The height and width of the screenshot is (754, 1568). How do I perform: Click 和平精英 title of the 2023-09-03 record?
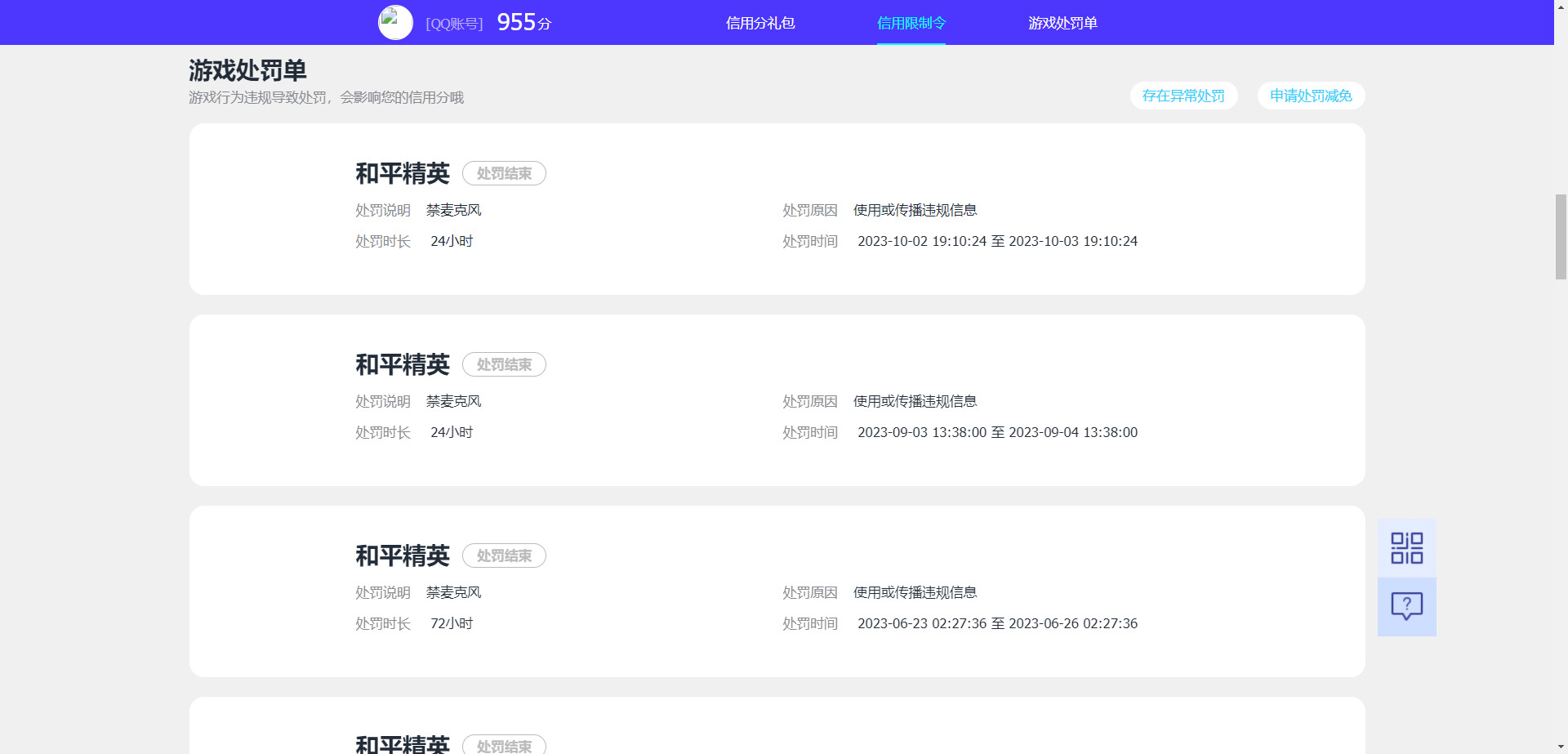point(403,364)
